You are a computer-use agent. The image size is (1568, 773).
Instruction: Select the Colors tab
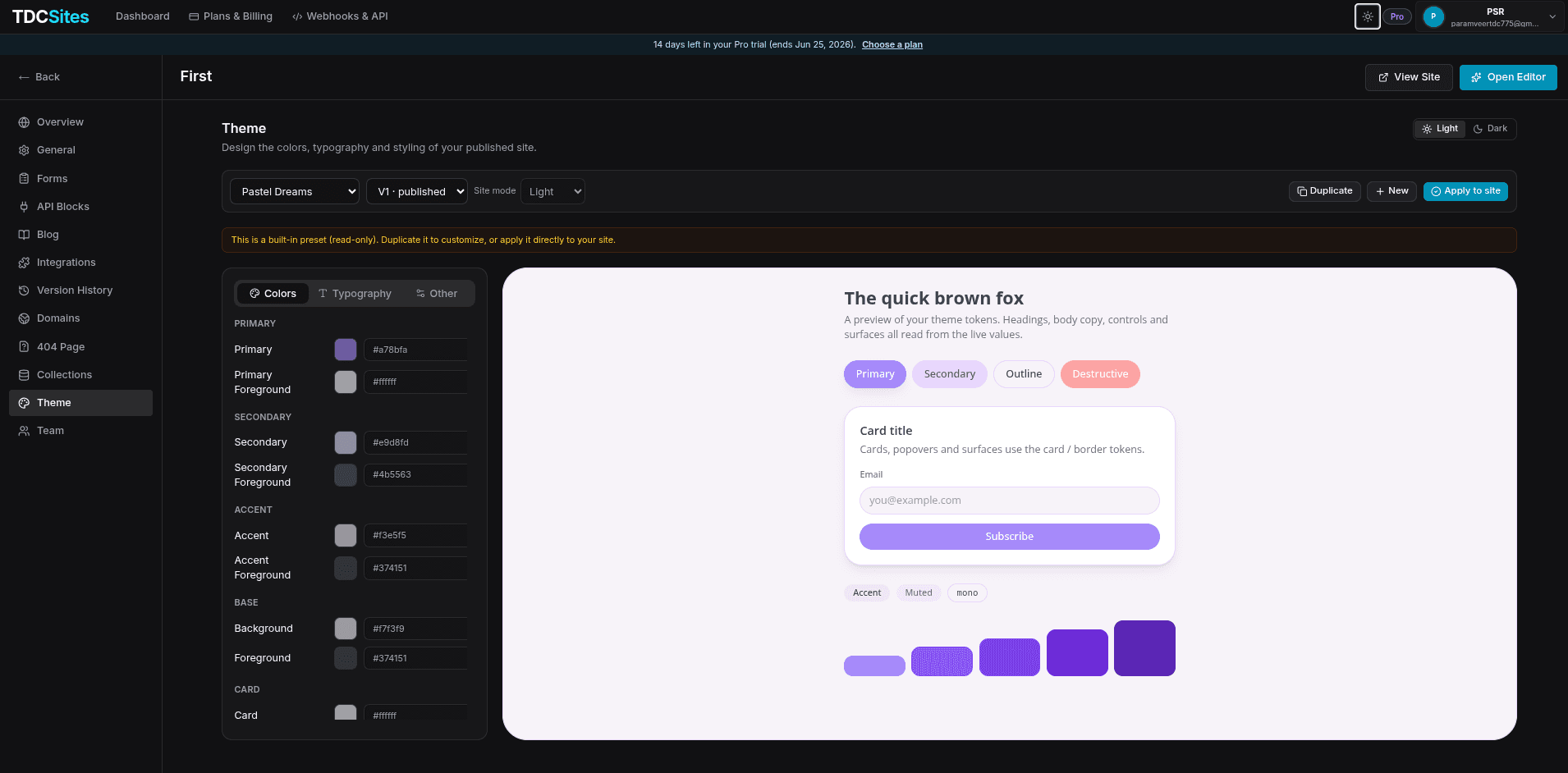tap(273, 294)
